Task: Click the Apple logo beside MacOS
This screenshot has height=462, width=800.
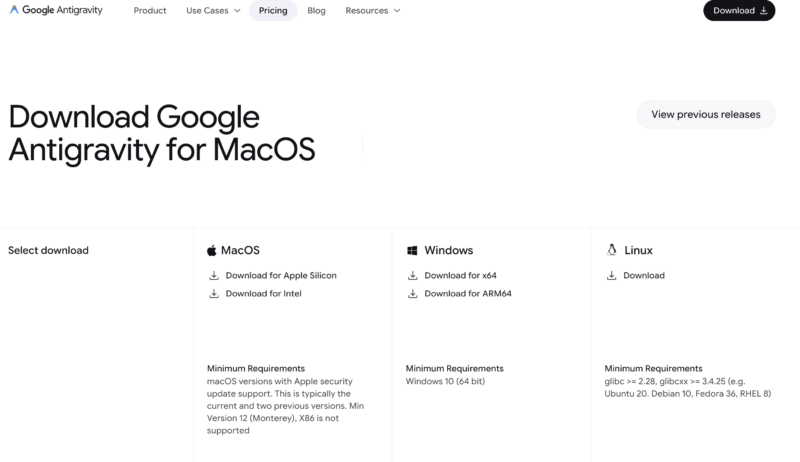Action: point(212,250)
